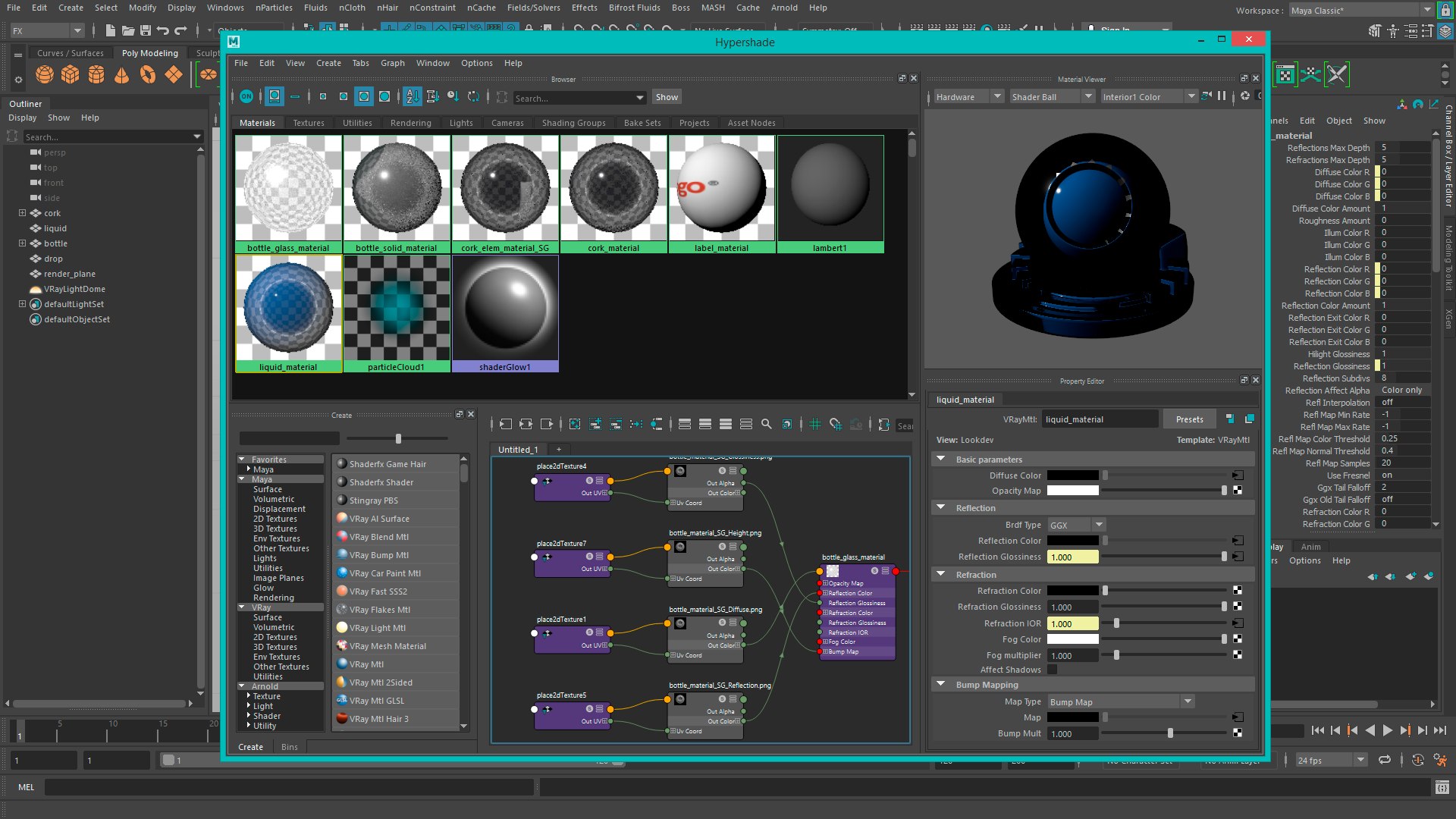This screenshot has height=819, width=1456.
Task: Click the Opacity Map texture checker button
Action: click(x=1238, y=491)
